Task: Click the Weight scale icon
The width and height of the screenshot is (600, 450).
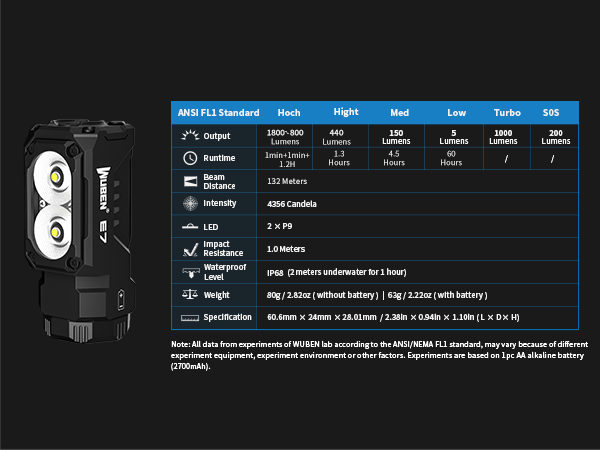Action: pos(190,294)
